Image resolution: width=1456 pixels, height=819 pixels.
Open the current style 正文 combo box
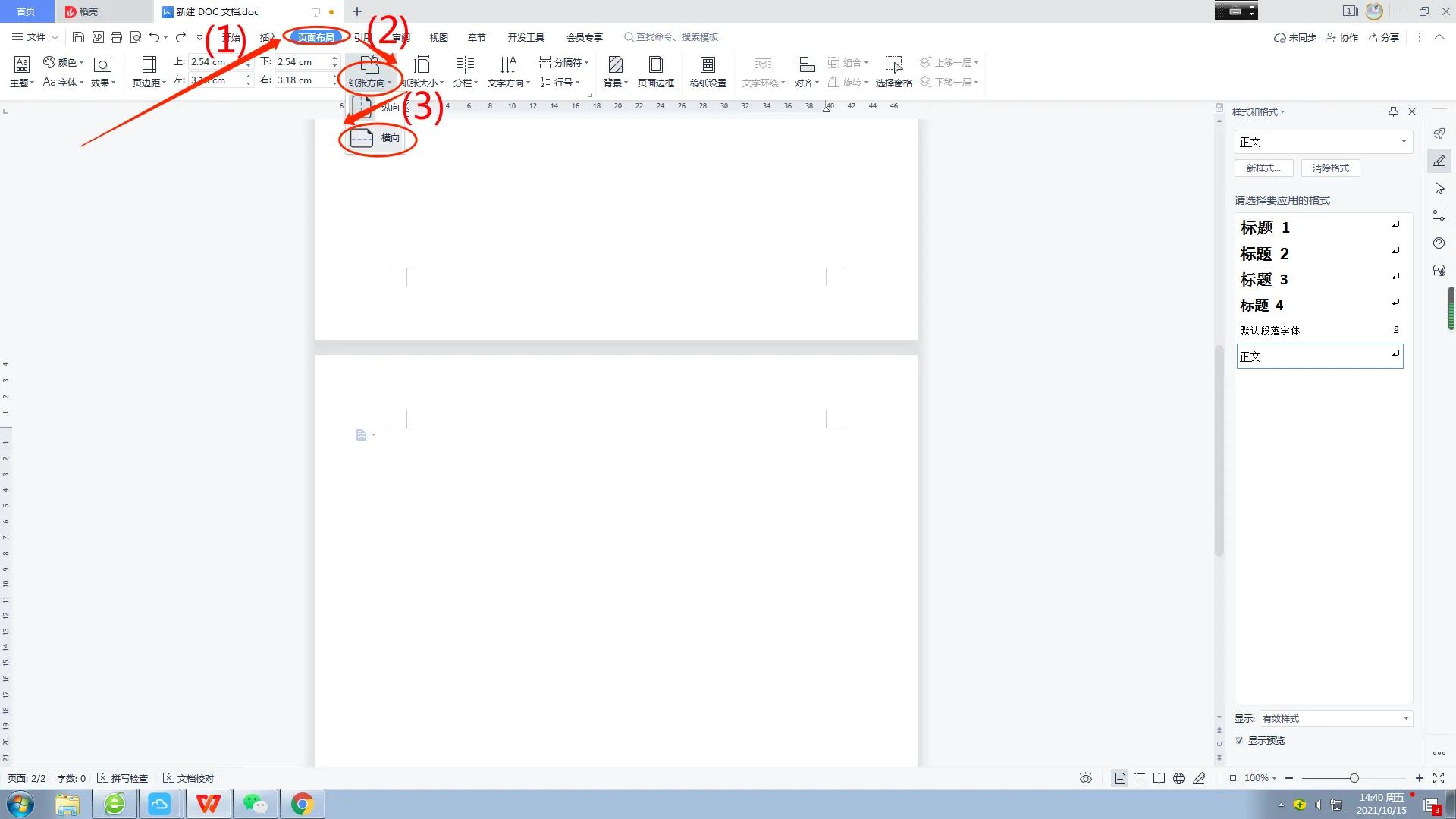tap(1323, 142)
